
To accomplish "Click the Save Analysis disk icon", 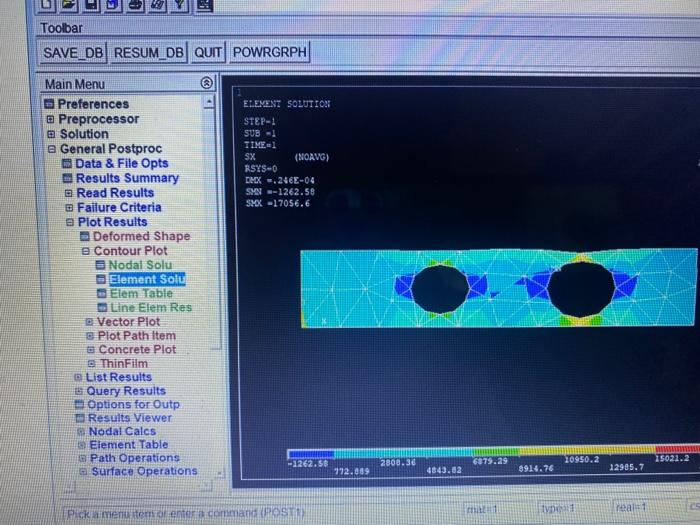I will (92, 4).
